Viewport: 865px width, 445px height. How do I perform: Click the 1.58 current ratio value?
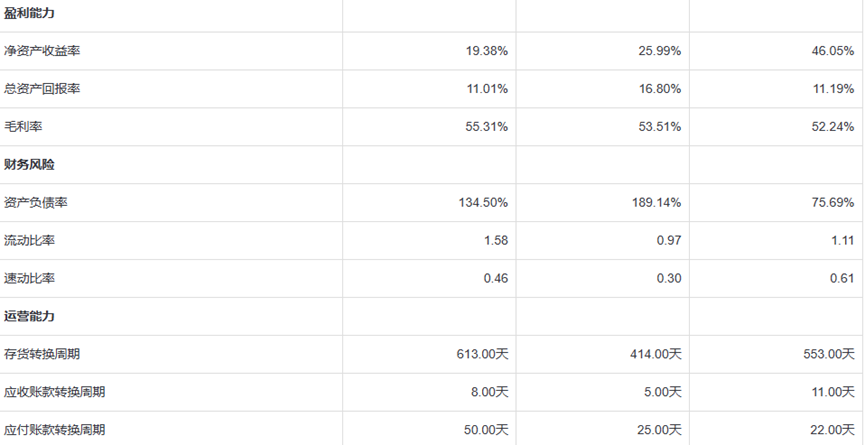point(495,240)
